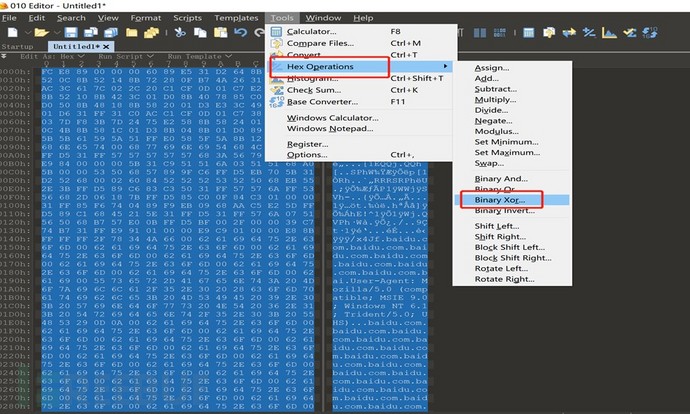
Task: Open the Templates menu
Action: [x=236, y=18]
